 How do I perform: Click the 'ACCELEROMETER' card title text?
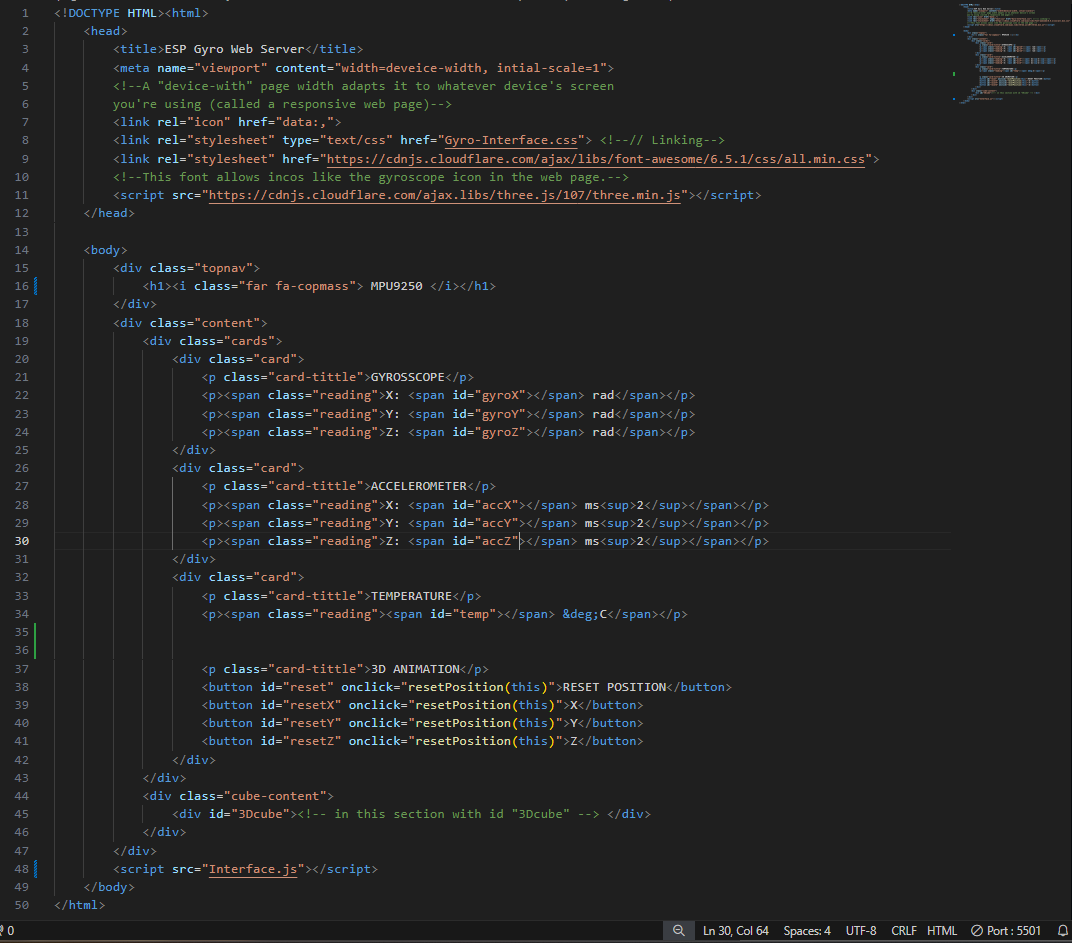pyautogui.click(x=418, y=486)
